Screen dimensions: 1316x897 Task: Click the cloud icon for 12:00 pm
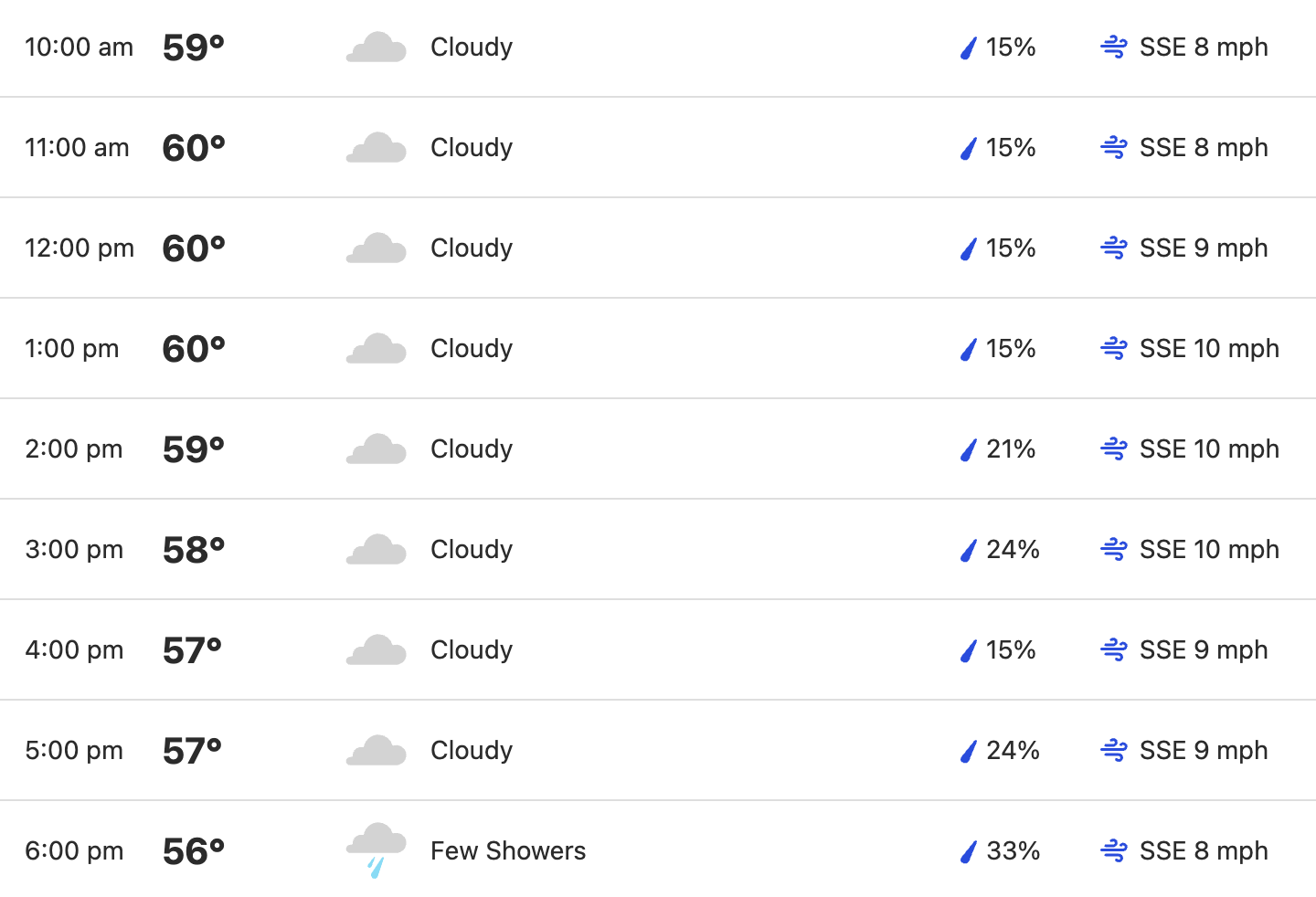376,248
